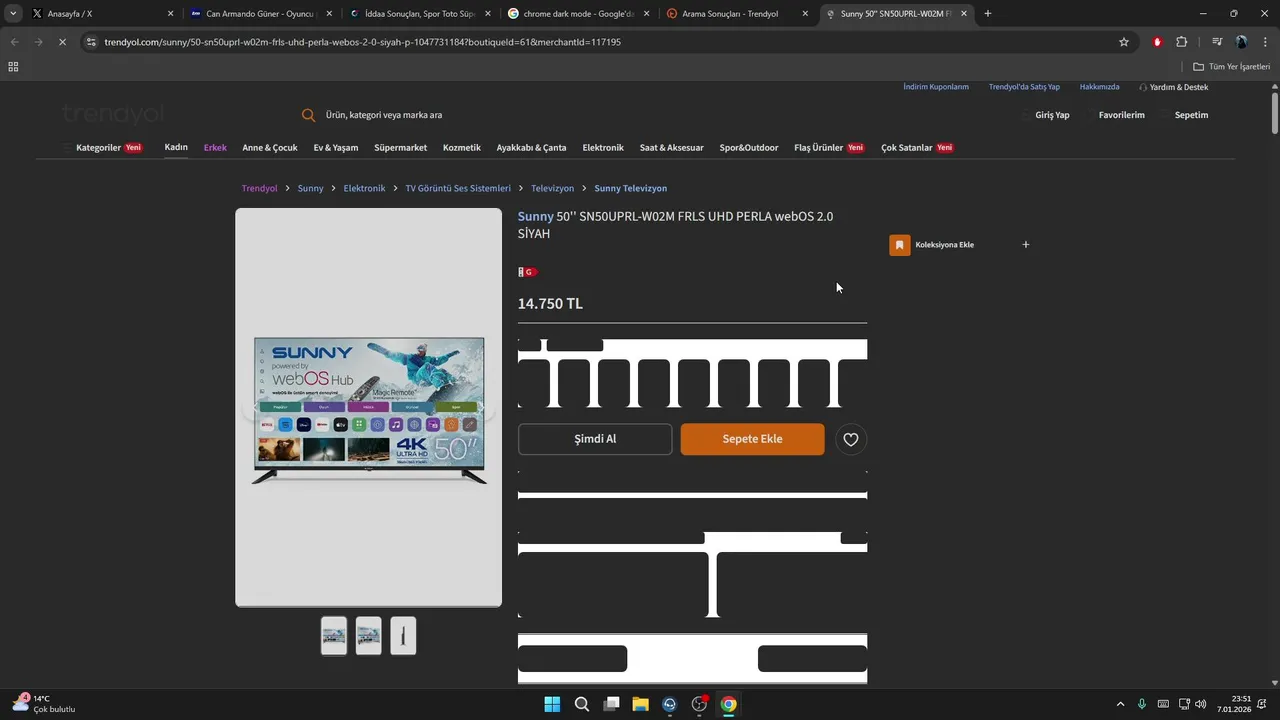Click Trendyol'da Satış Yap link
This screenshot has height=720, width=1280.
(1024, 87)
